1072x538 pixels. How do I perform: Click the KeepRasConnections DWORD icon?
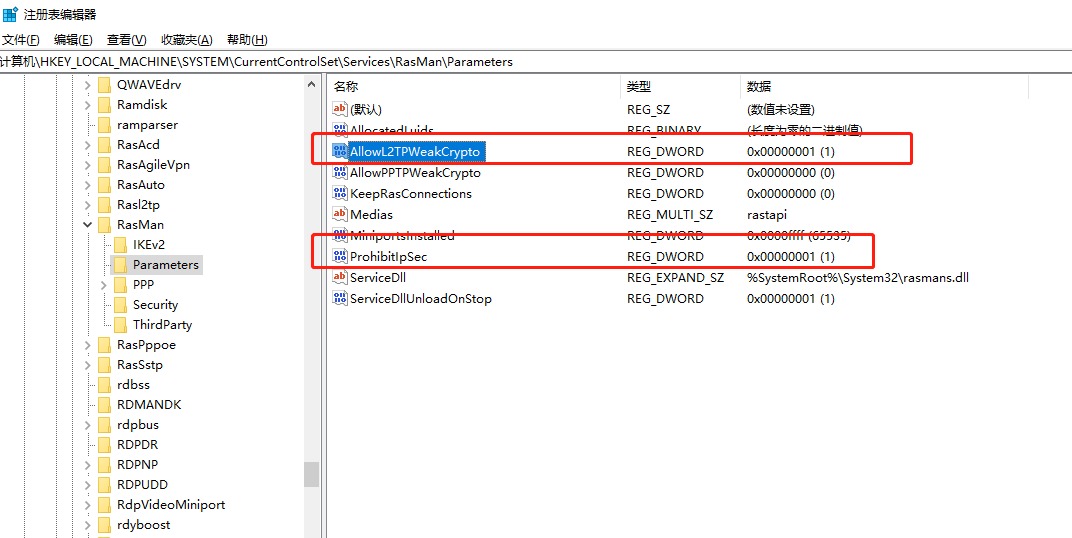(340, 194)
